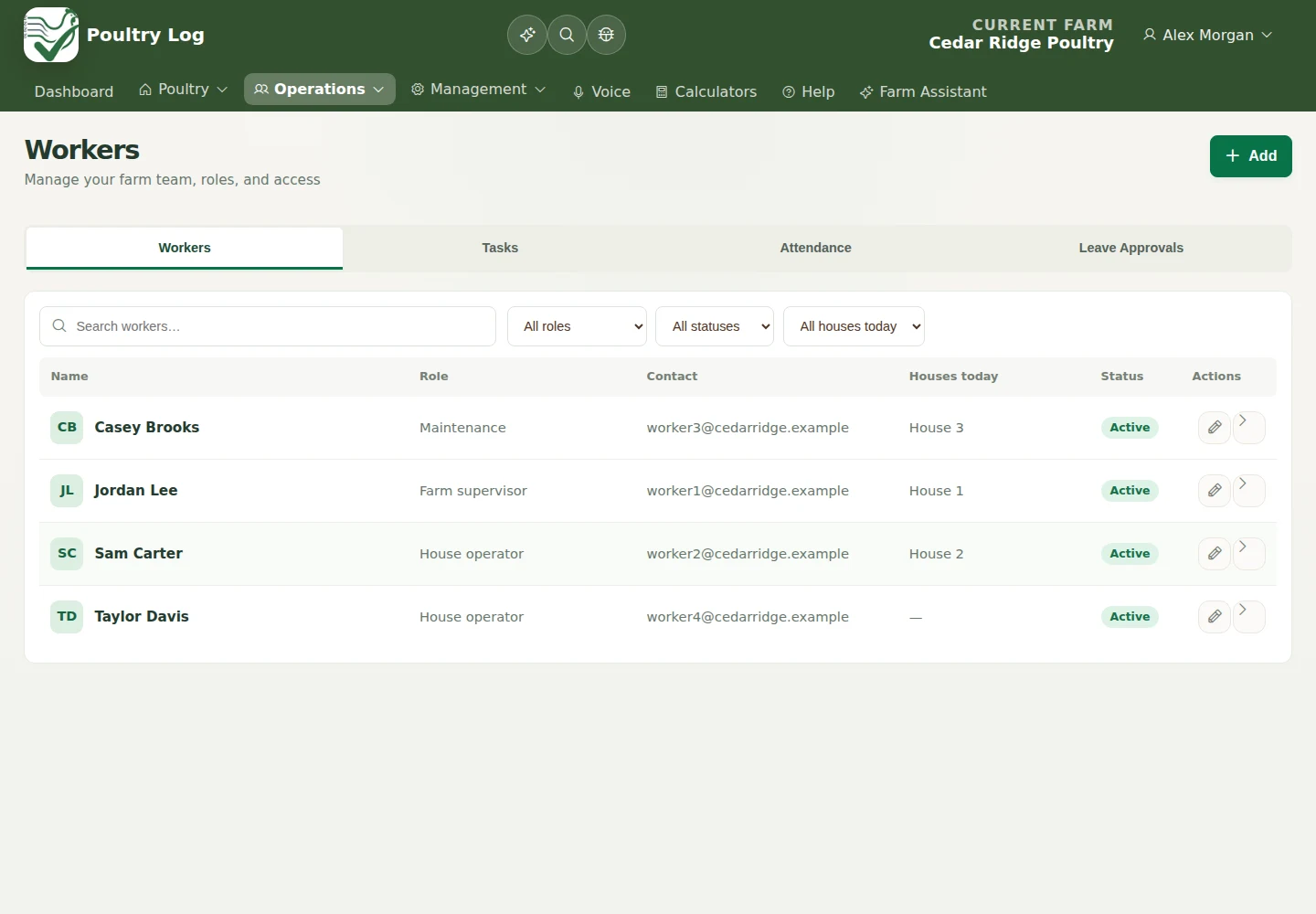Select the Workers tab
This screenshot has width=1316, height=914.
click(x=185, y=248)
